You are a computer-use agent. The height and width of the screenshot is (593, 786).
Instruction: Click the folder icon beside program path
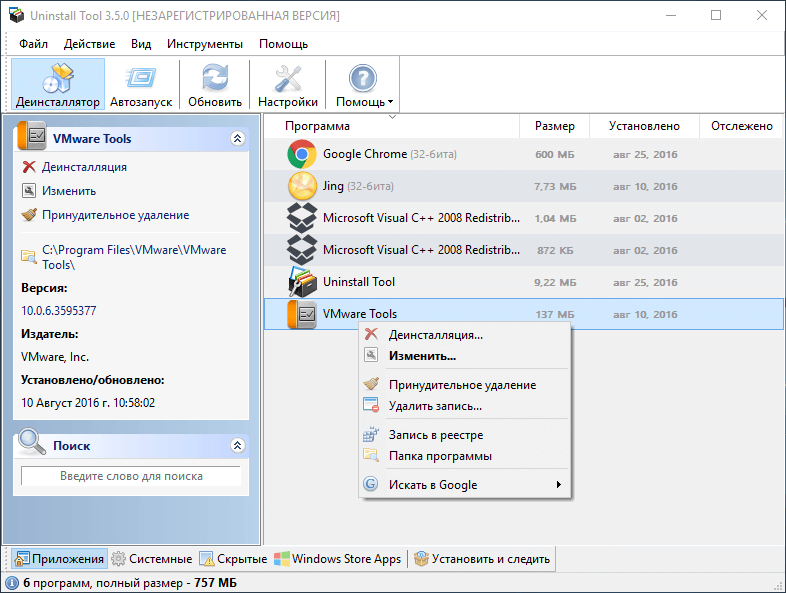(29, 257)
